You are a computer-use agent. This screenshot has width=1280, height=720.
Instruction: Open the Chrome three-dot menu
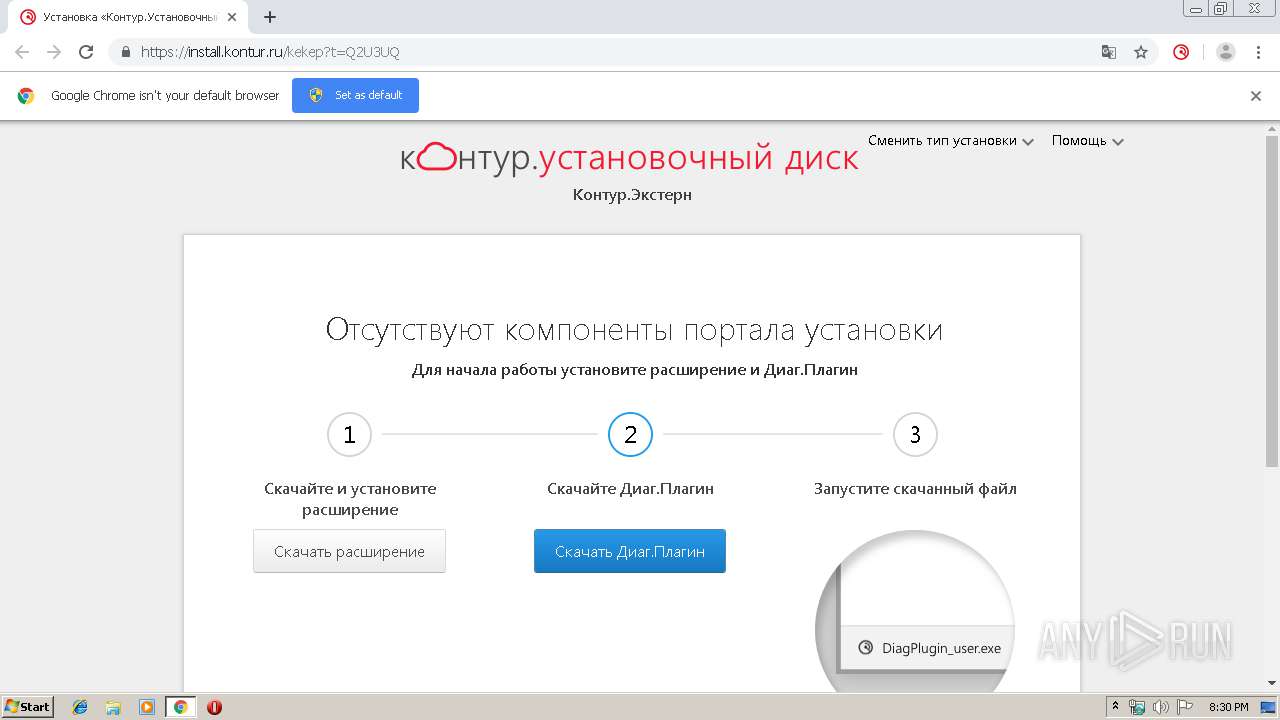(x=1257, y=52)
